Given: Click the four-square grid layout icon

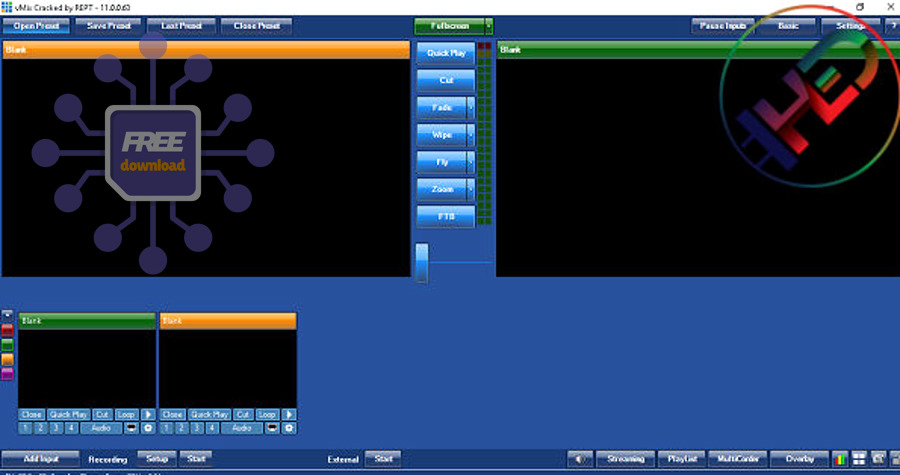Looking at the screenshot, I should tap(858, 459).
